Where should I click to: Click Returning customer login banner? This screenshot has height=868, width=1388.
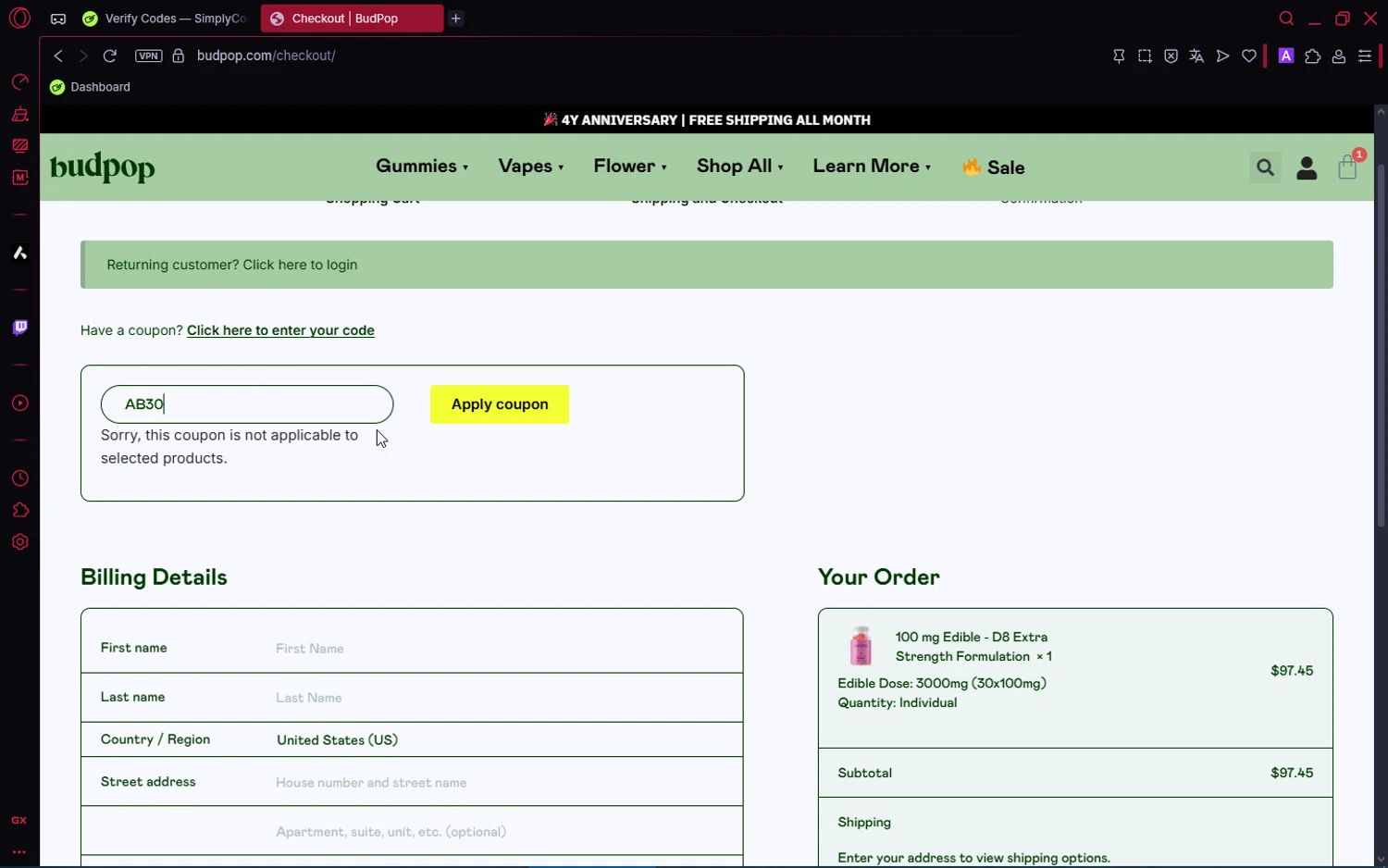pos(707,265)
